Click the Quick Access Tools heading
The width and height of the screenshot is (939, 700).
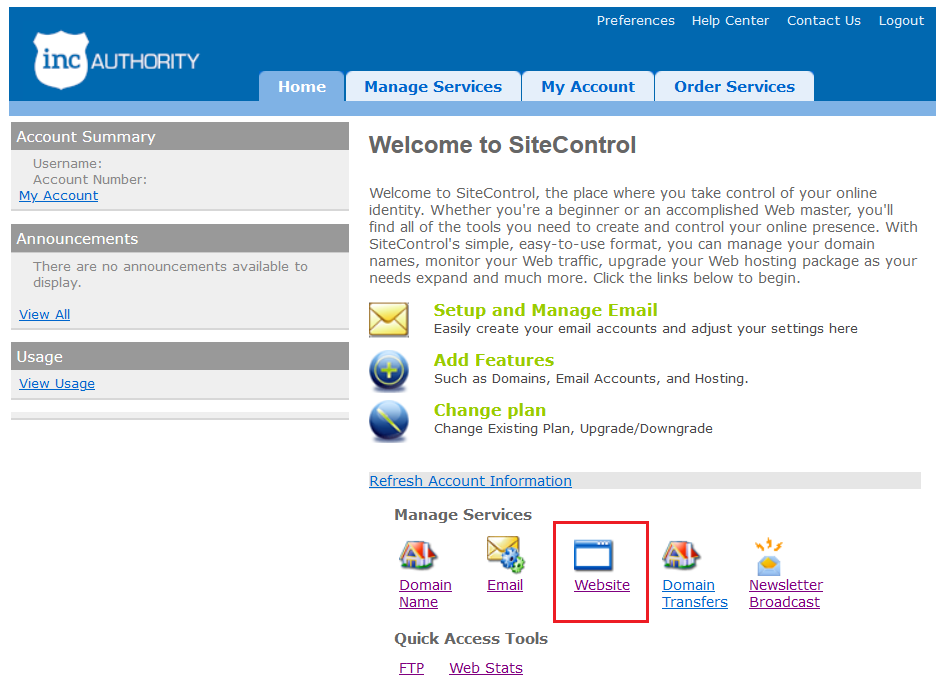(471, 638)
